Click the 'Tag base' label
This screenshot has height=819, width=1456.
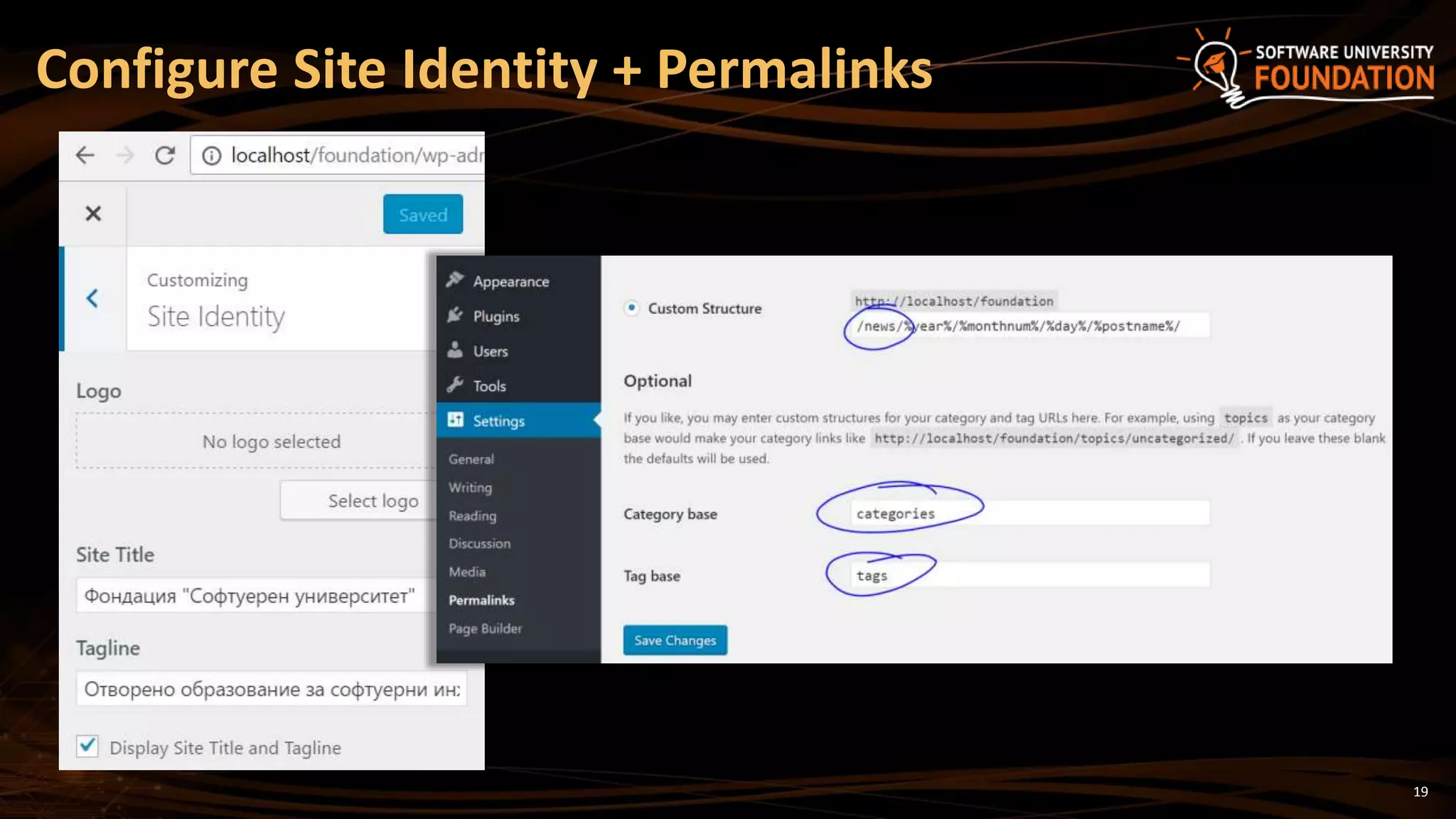click(x=652, y=576)
